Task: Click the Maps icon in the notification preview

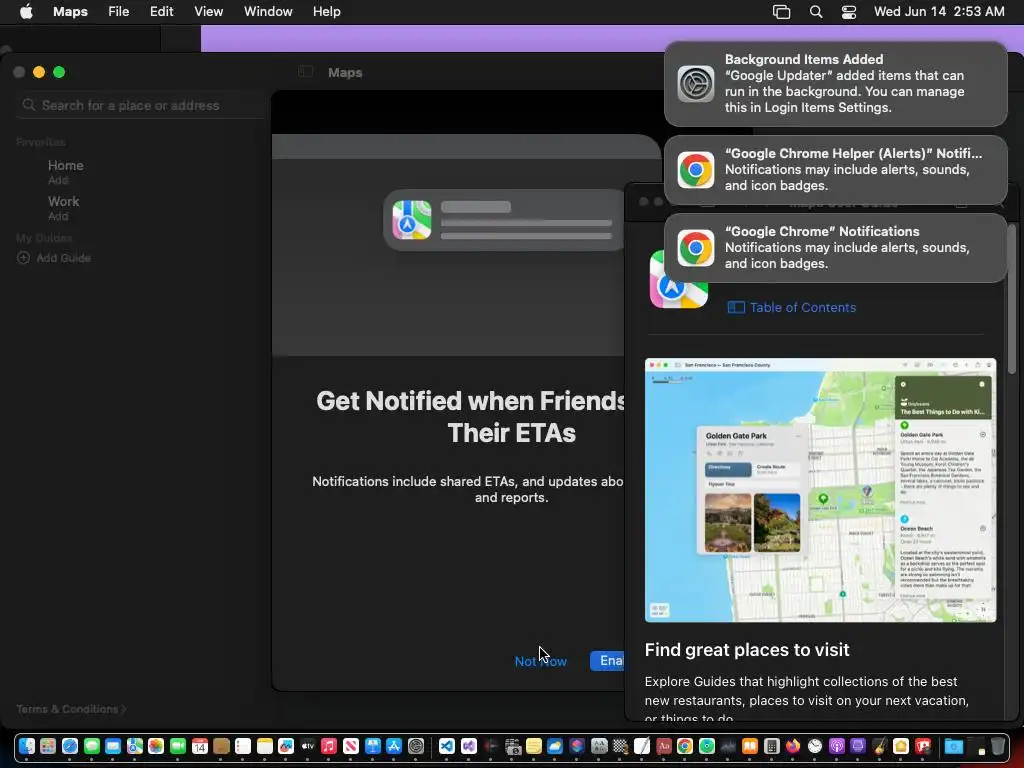Action: pos(411,220)
